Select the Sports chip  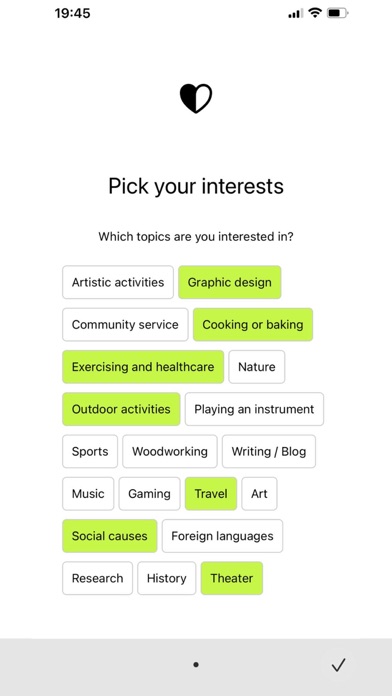click(90, 451)
